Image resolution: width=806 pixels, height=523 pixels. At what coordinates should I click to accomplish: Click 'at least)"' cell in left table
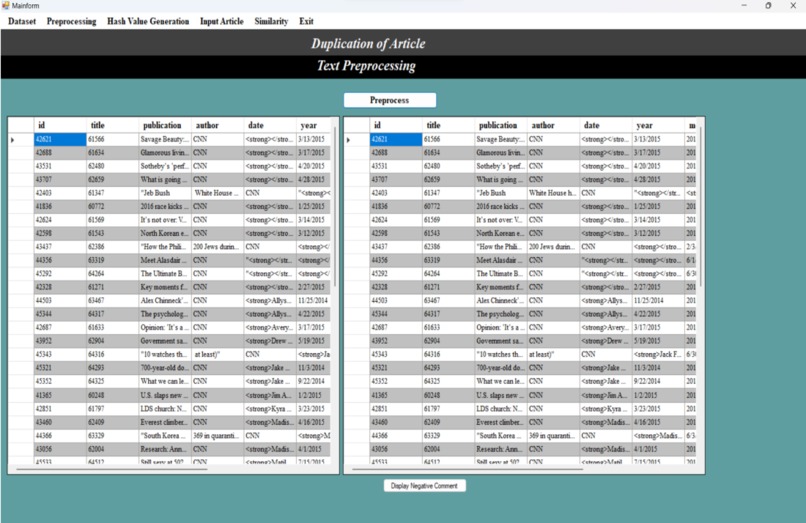pos(217,354)
